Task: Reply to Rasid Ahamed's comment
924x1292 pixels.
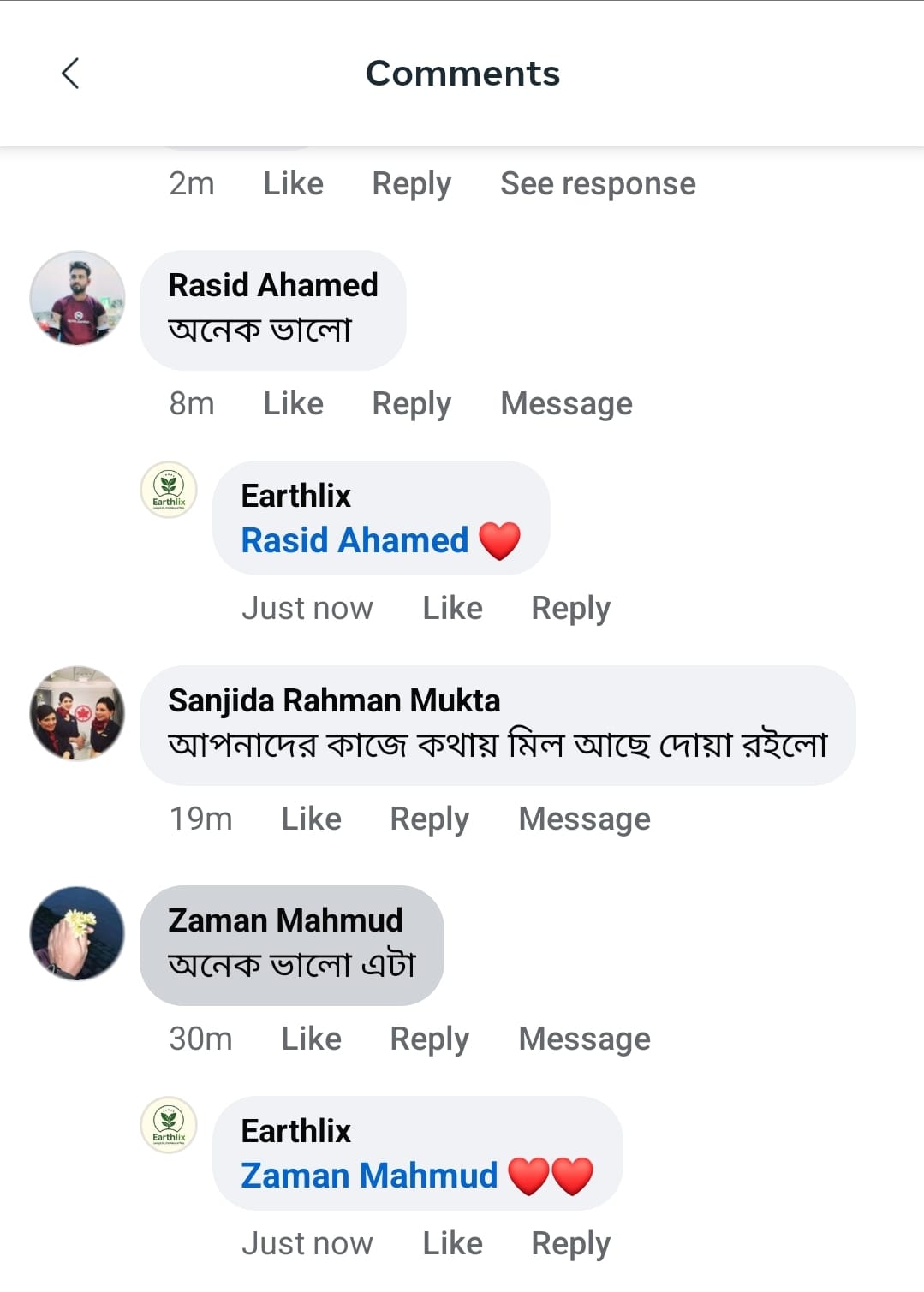Action: tap(411, 403)
